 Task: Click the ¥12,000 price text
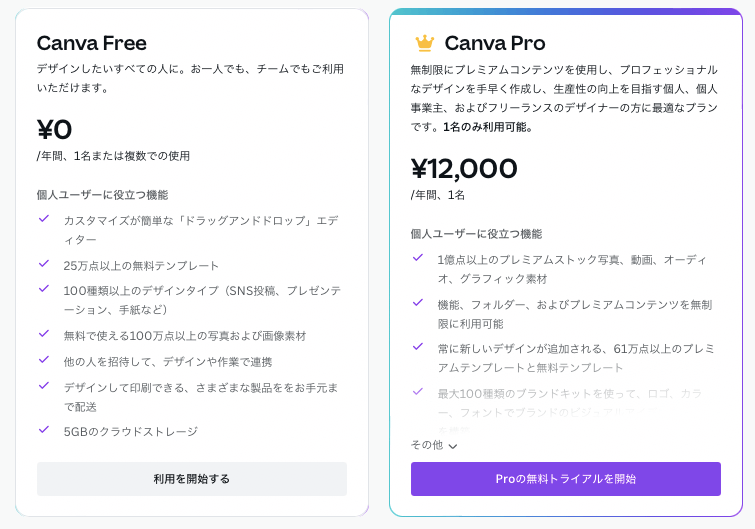click(x=464, y=168)
